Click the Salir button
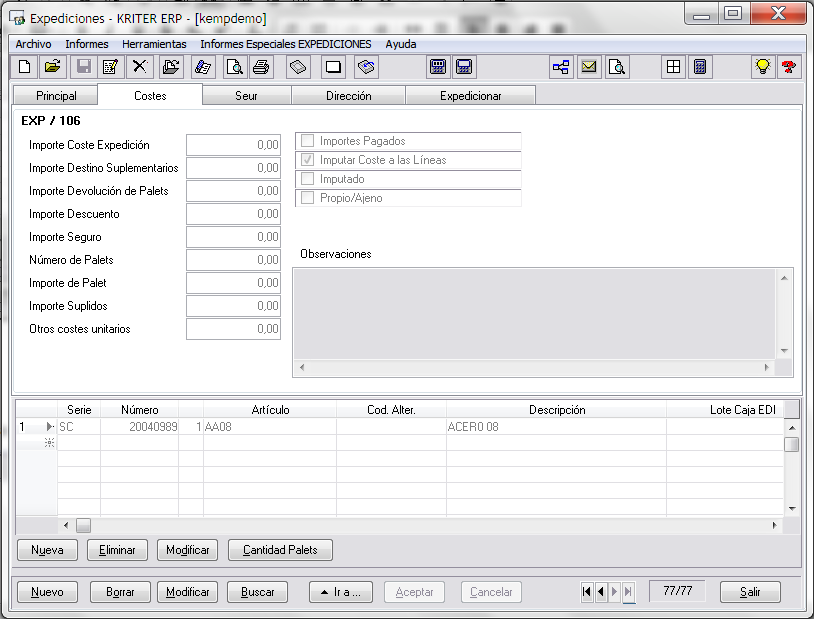Image resolution: width=814 pixels, height=619 pixels. (750, 592)
